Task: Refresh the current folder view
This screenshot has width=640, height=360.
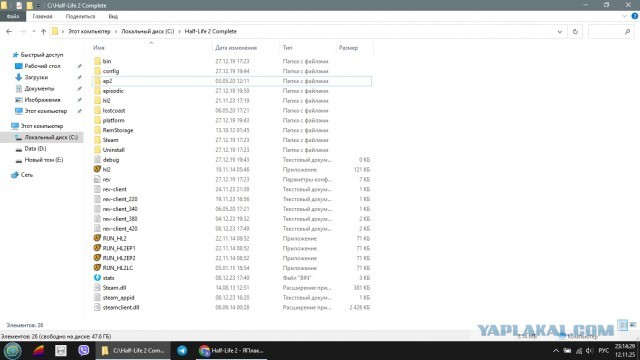Action: tap(575, 31)
